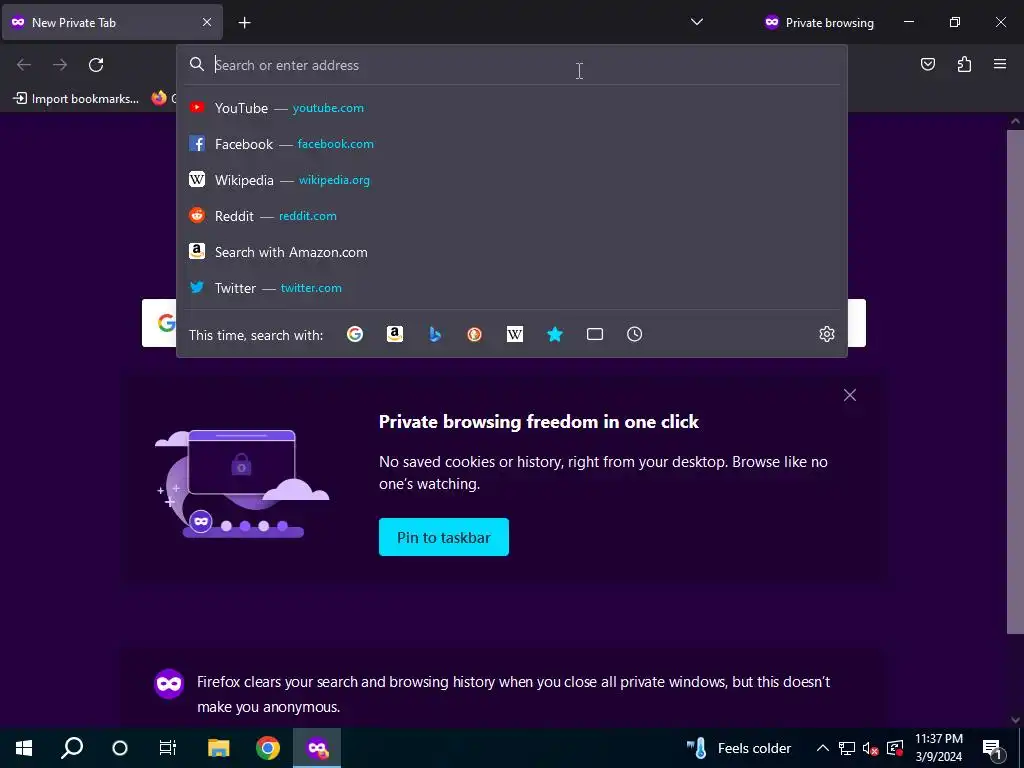This screenshot has width=1024, height=768.
Task: Select the New Private Tab tab
Action: pos(112,22)
